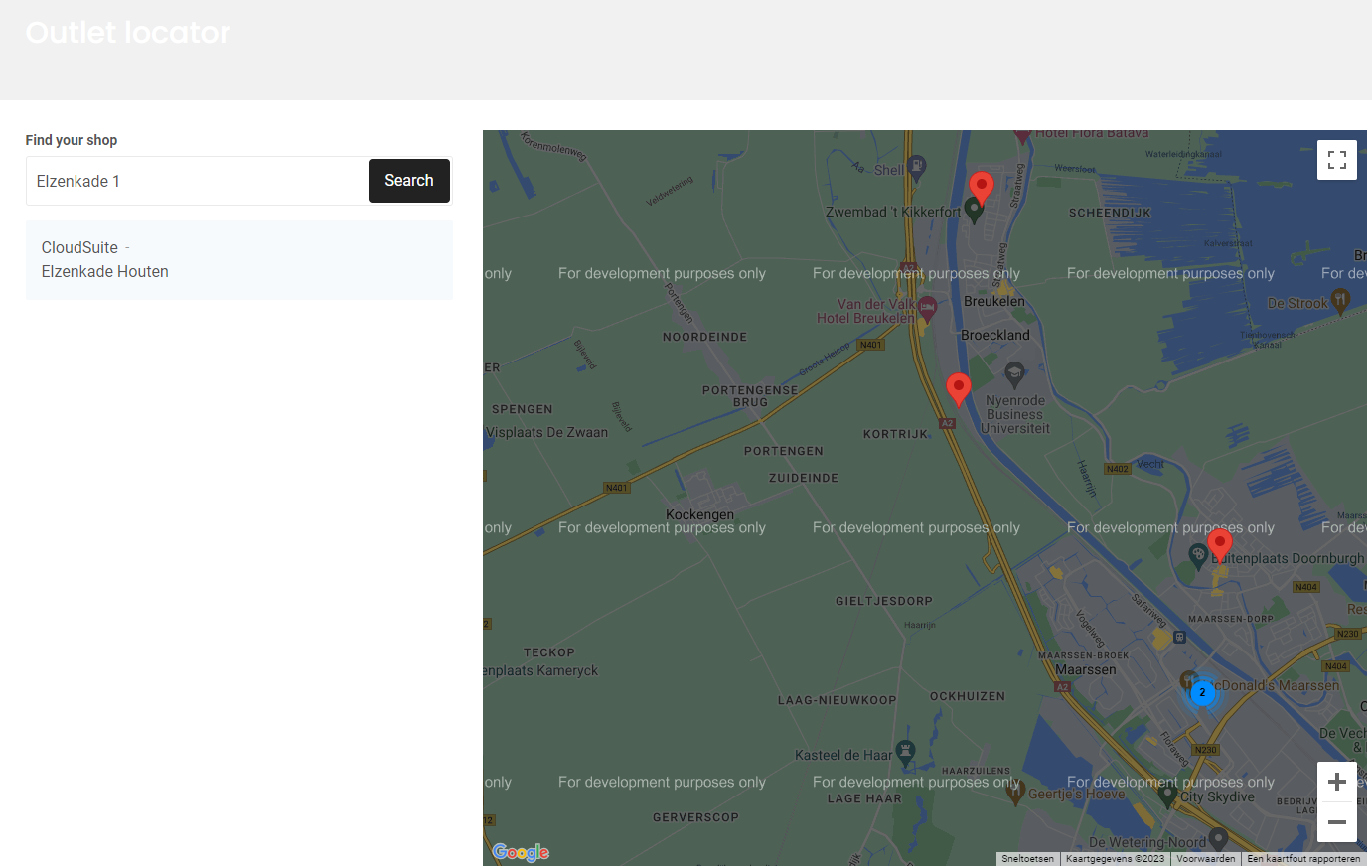Select the red pin at Buitenplaats Doornburgh
1372x868 pixels.
(1219, 544)
